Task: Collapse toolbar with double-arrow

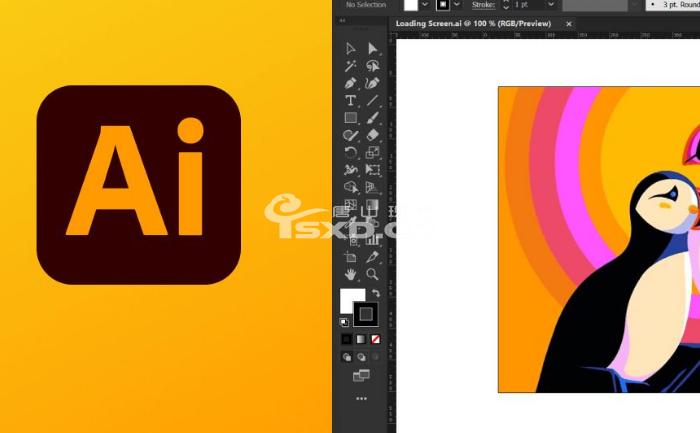Action: (342, 21)
